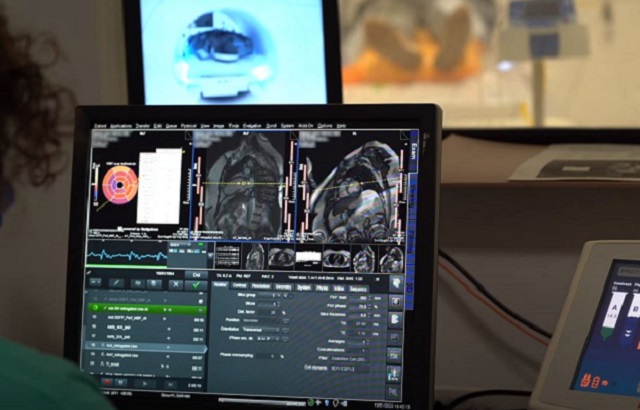Open the Slice group dropdown
Screen dimensions: 640x410
pos(271,295)
